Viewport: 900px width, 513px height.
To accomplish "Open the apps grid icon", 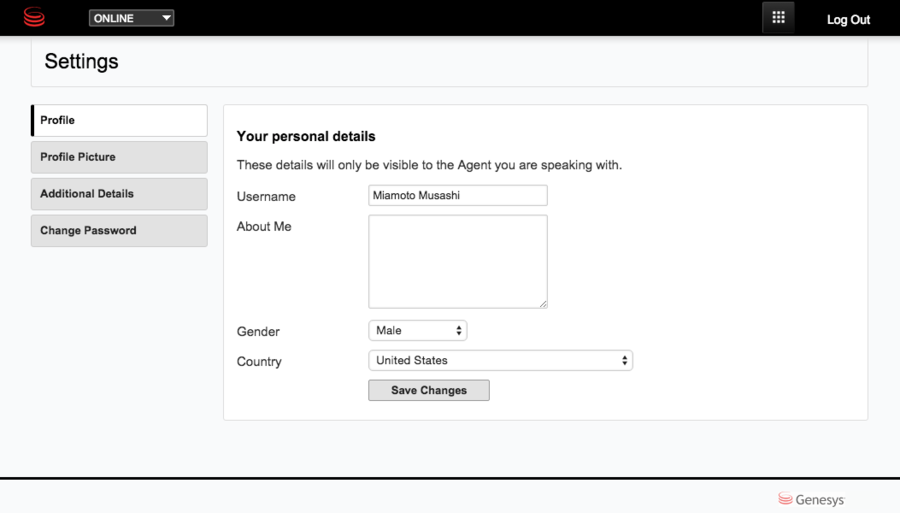I will [x=778, y=18].
